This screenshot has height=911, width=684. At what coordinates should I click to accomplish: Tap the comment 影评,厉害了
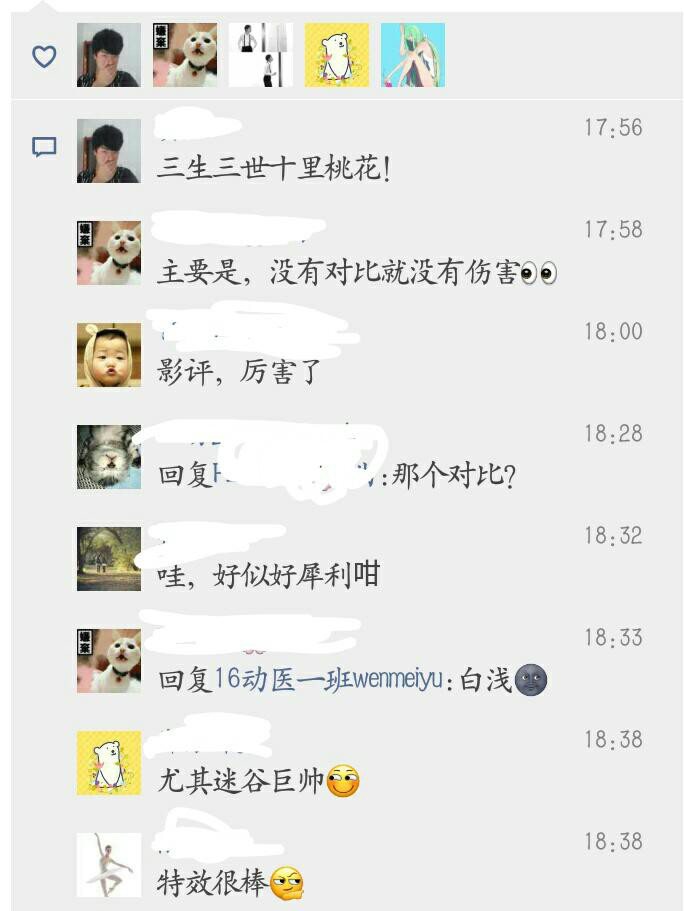238,372
